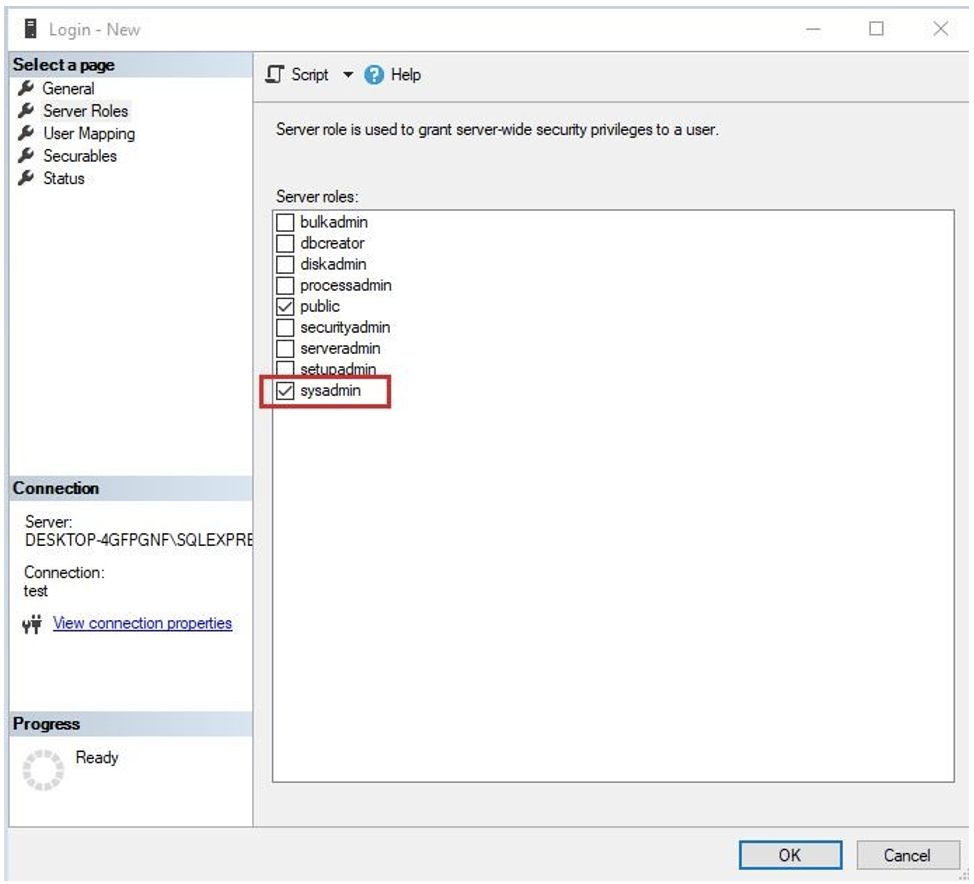The height and width of the screenshot is (884, 974).
Task: Click the Login window title bar icon
Action: coord(30,29)
